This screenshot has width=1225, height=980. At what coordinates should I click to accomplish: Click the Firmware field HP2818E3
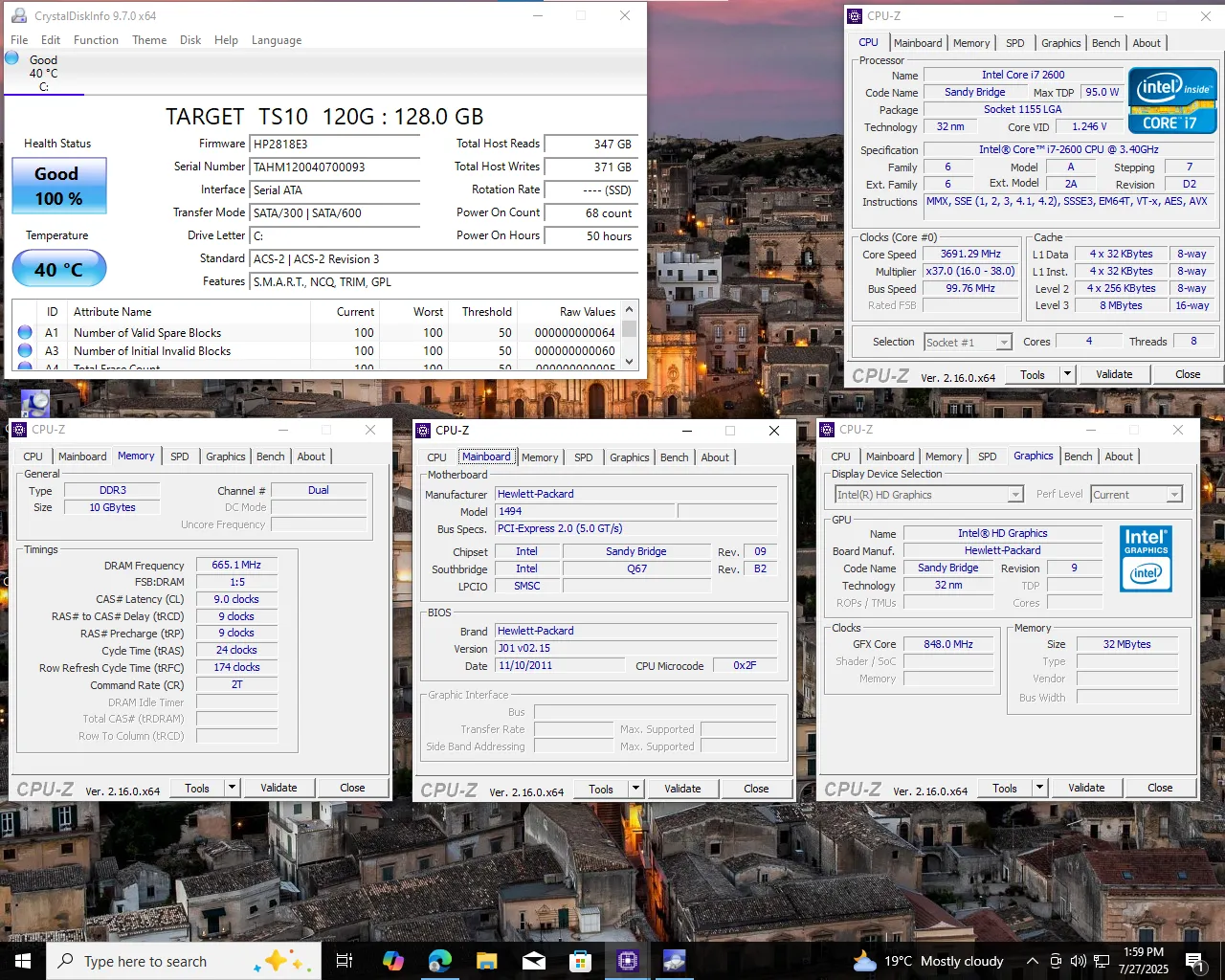(335, 145)
